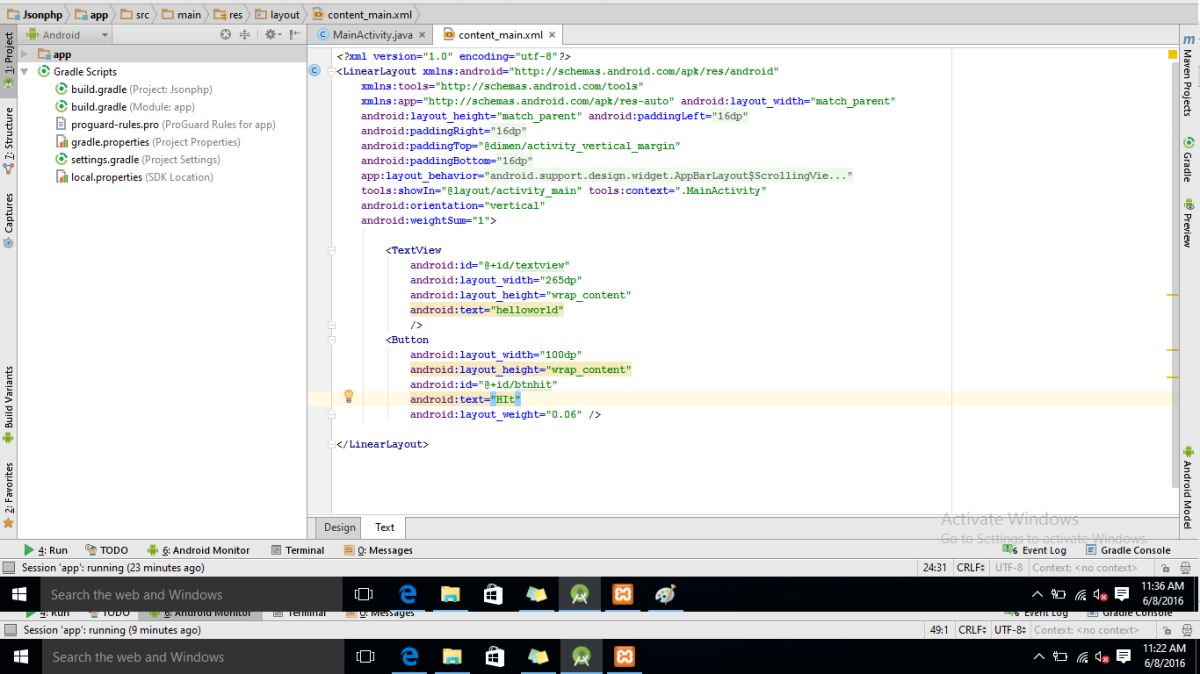Open XAMPP in taskbar showing 11:36 AM
This screenshot has height=674, width=1200.
623,594
